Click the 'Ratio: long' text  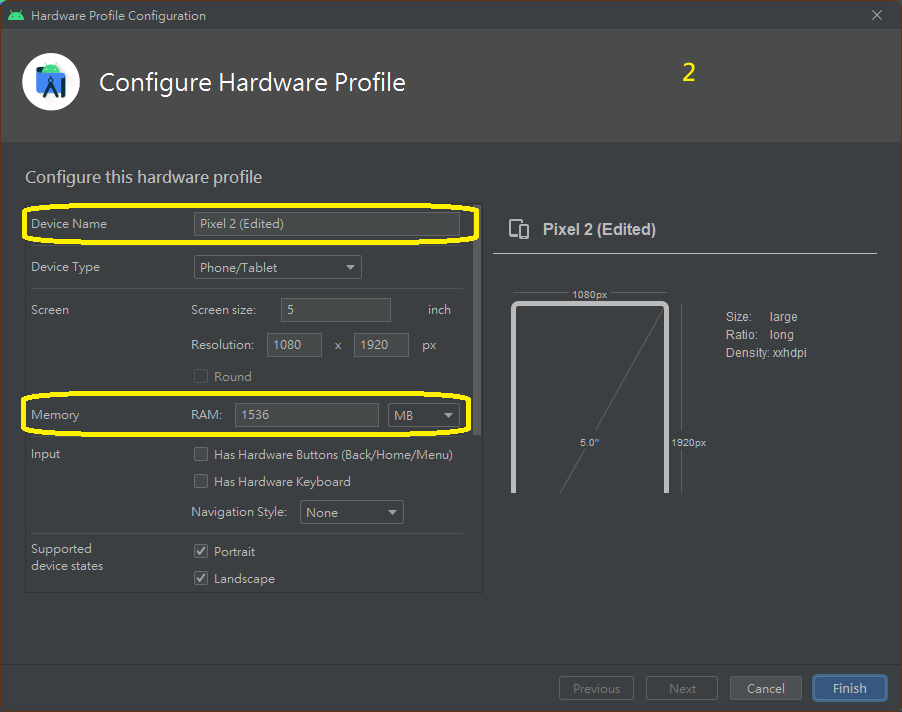coord(760,335)
